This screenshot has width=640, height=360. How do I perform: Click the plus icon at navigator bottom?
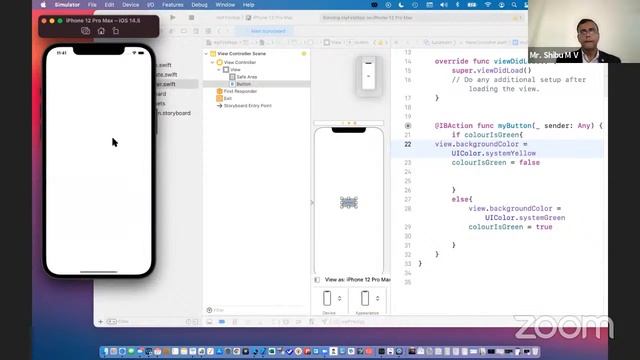[x=100, y=322]
